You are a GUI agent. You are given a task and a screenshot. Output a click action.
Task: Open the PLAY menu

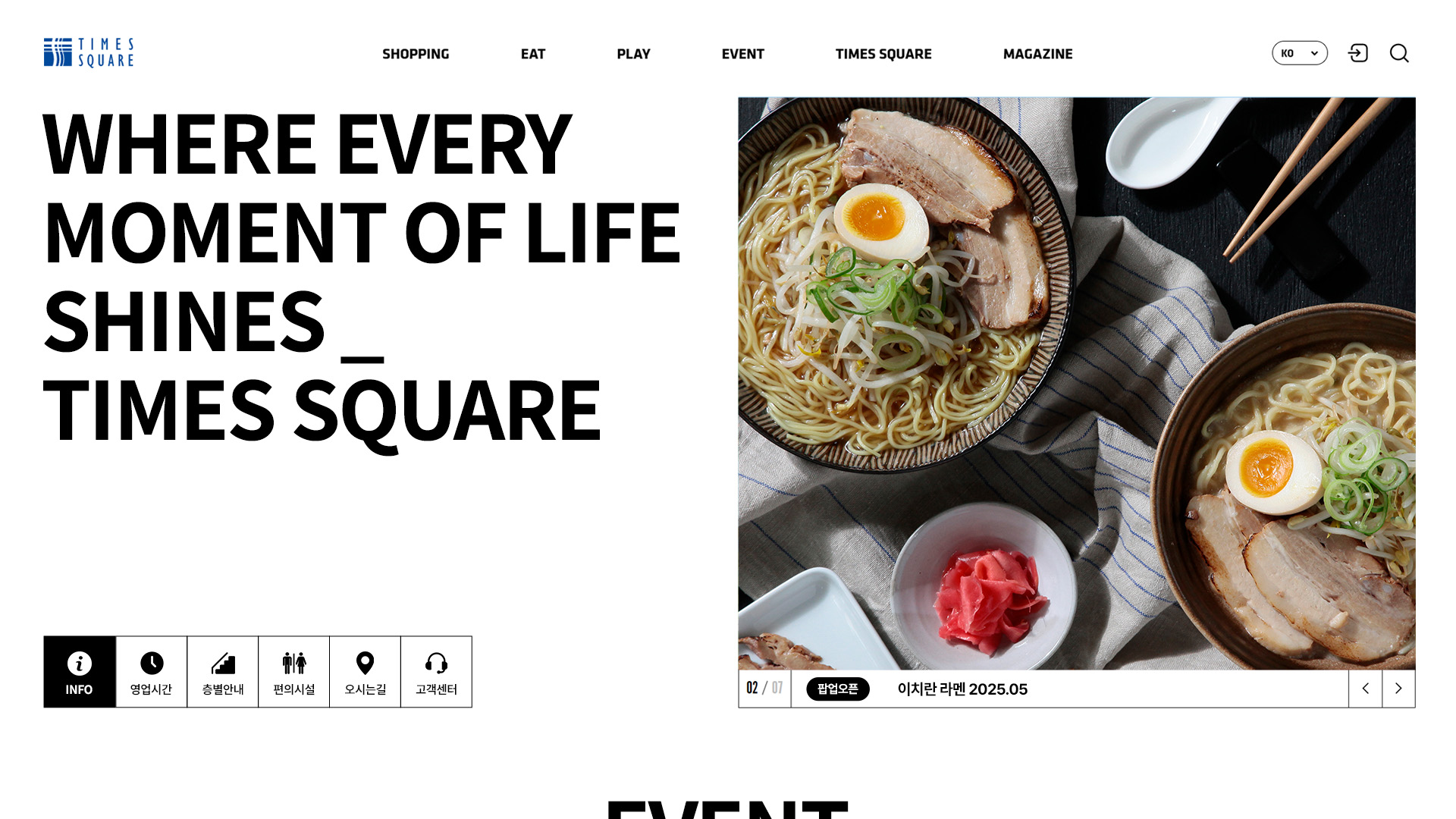coord(633,54)
